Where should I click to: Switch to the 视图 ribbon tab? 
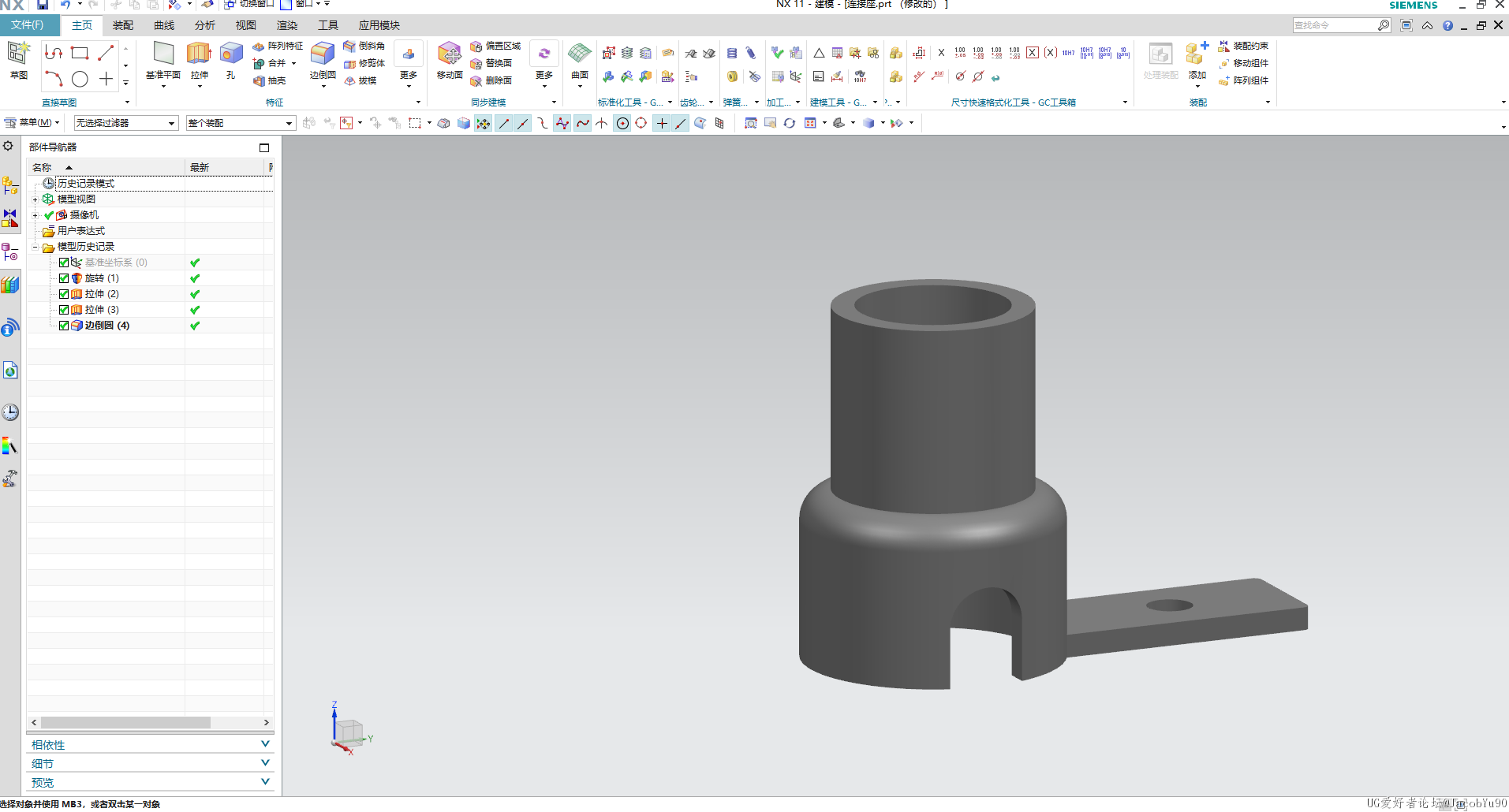click(x=246, y=25)
